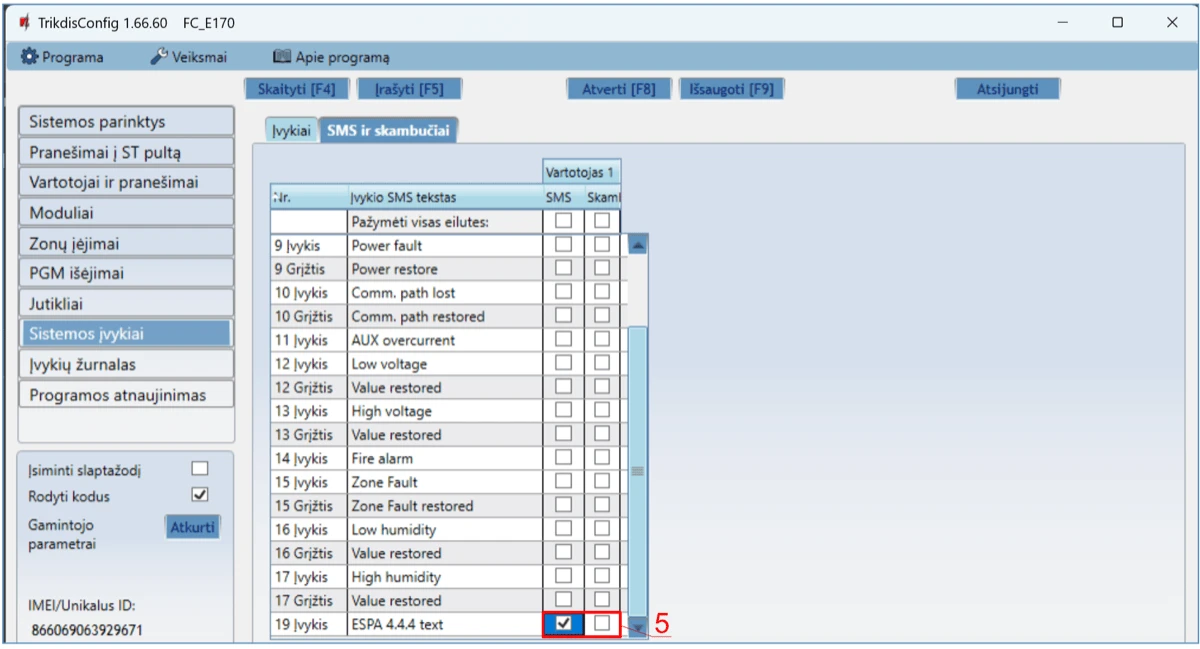Toggle the Rodyti kodus checkbox
This screenshot has width=1200, height=649.
200,495
